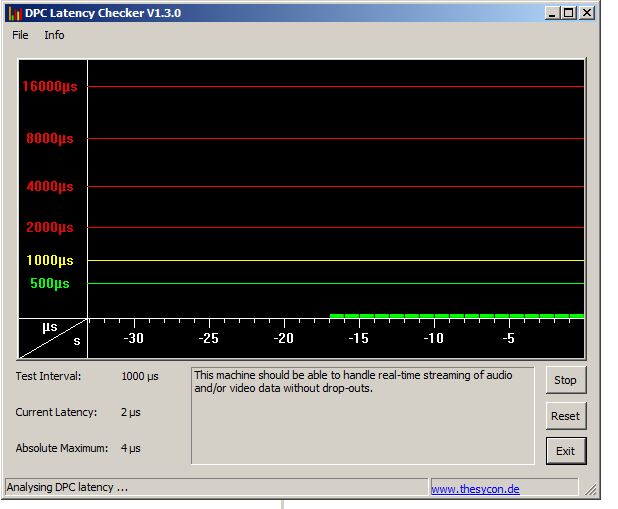This screenshot has height=509, width=618.
Task: Click the 1000 µs test interval value
Action: tap(140, 376)
